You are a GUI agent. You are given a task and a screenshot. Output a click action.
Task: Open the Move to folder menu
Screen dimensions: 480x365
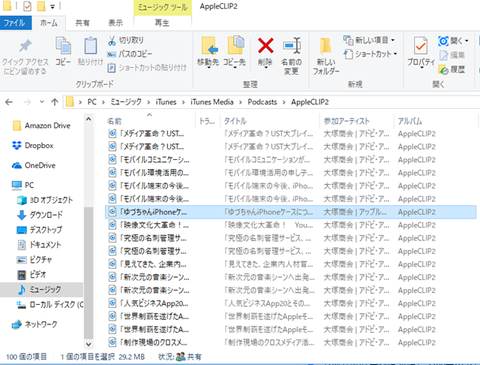point(208,52)
